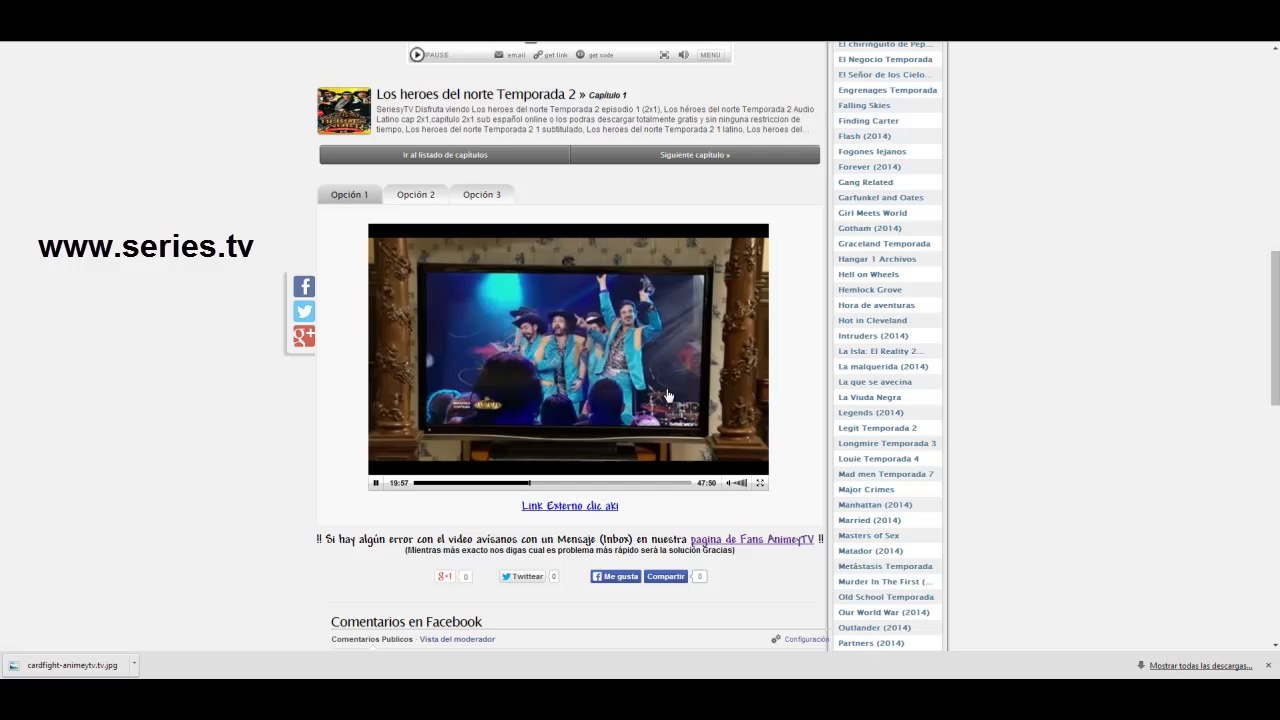Click the Facebook Me gusta button

pyautogui.click(x=615, y=576)
